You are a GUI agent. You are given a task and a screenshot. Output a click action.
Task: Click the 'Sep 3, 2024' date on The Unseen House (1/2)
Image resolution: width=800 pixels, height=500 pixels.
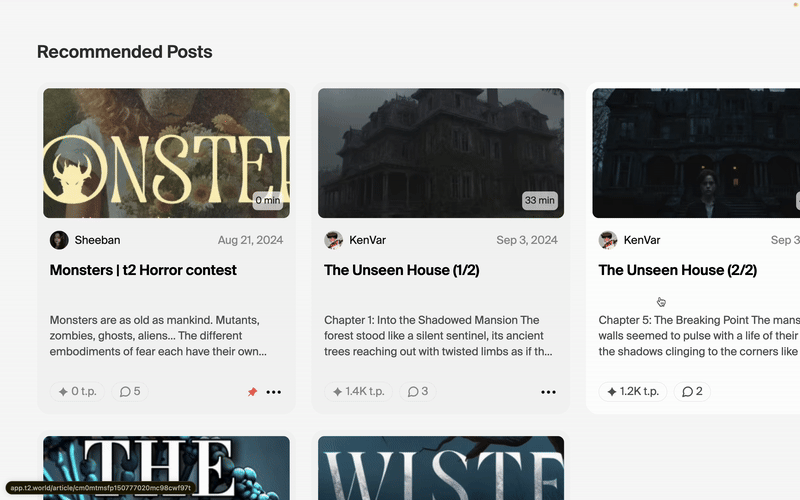point(527,240)
